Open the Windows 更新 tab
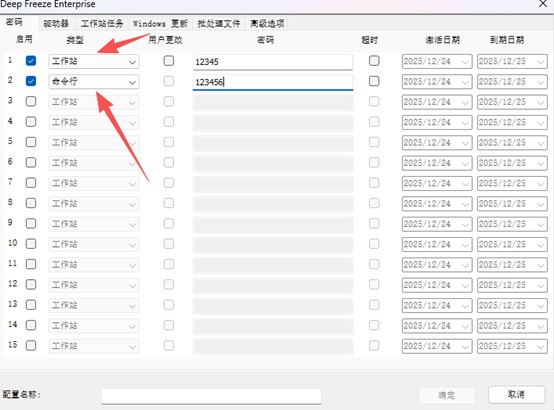 160,24
